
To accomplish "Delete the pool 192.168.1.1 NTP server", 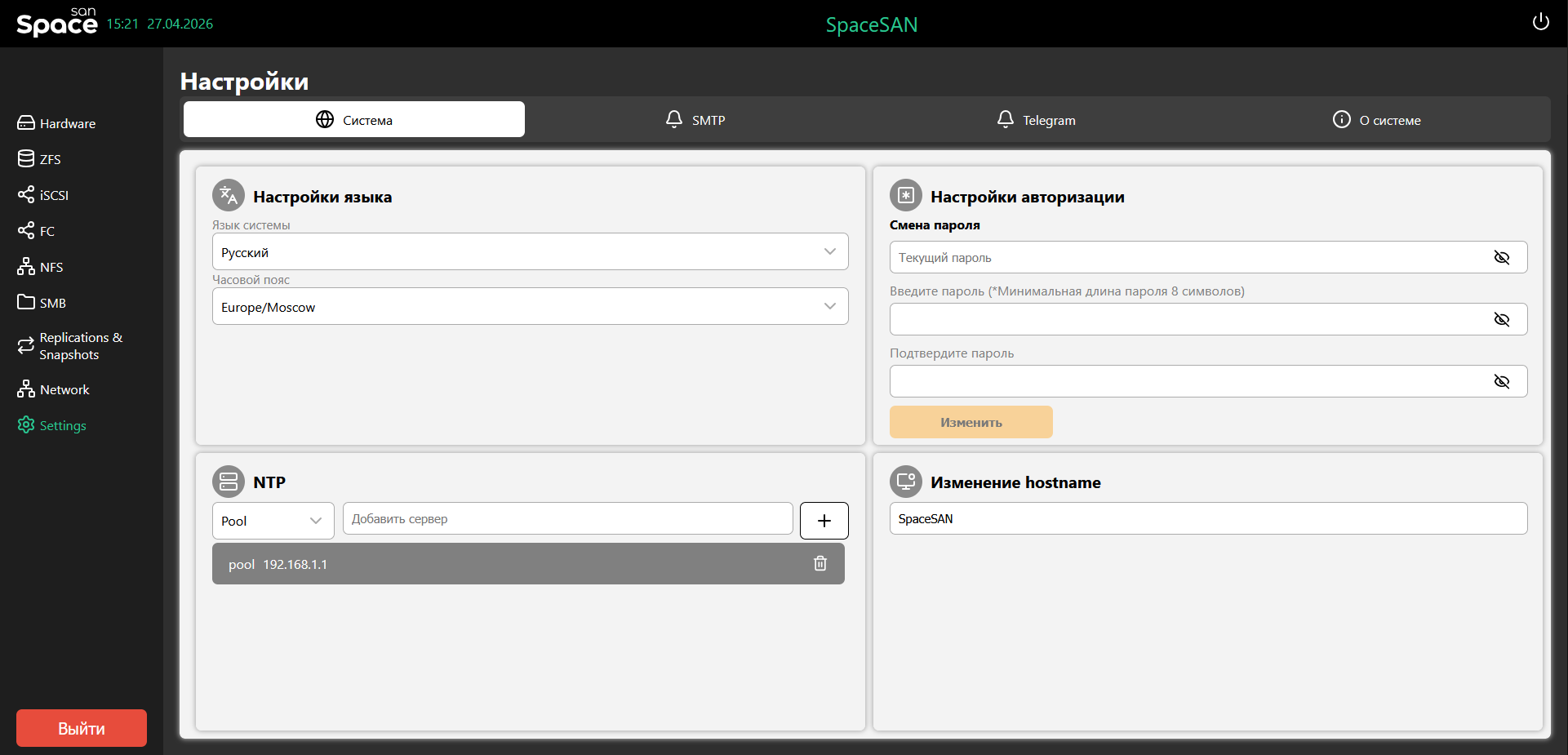I will (x=820, y=563).
